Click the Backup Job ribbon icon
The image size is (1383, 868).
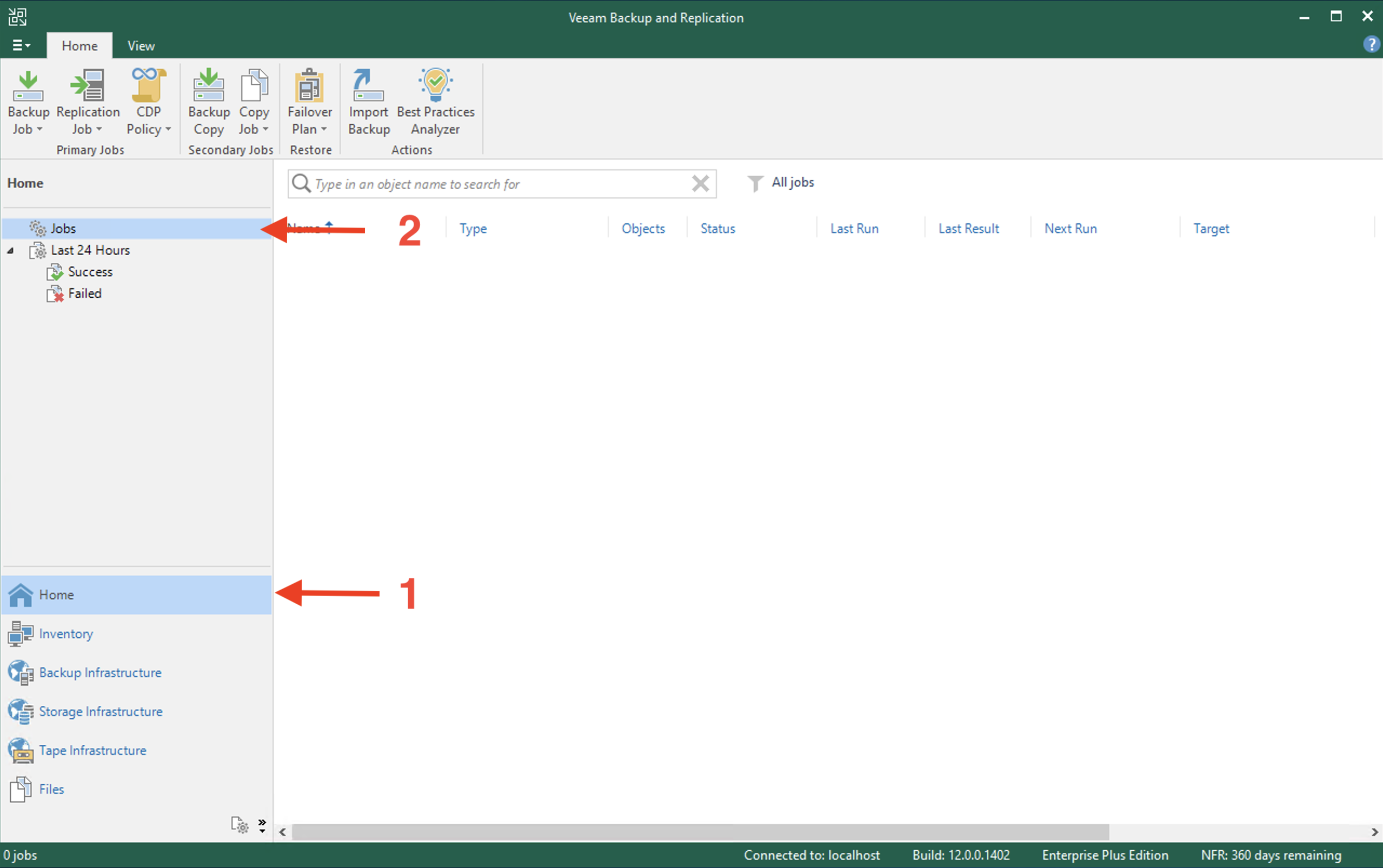(x=28, y=86)
